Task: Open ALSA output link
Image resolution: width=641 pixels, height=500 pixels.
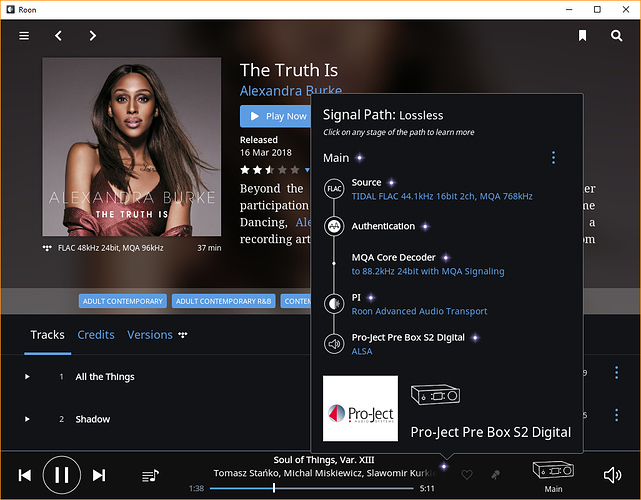Action: pos(362,352)
